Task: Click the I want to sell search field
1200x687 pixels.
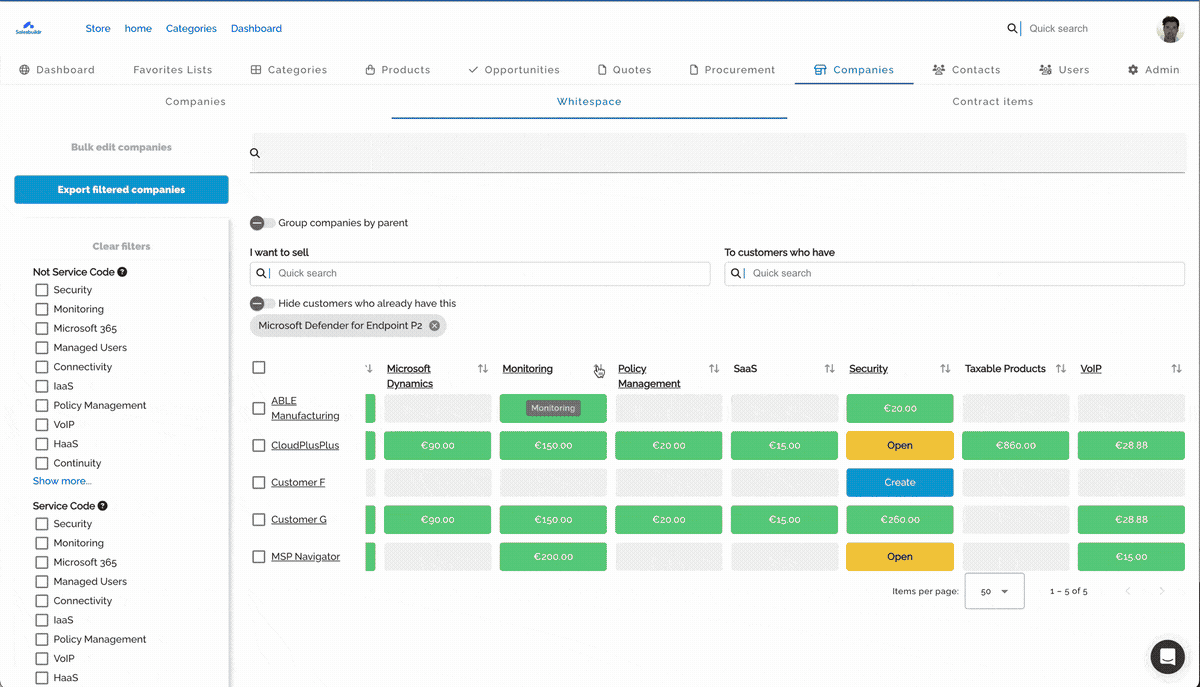Action: (480, 273)
